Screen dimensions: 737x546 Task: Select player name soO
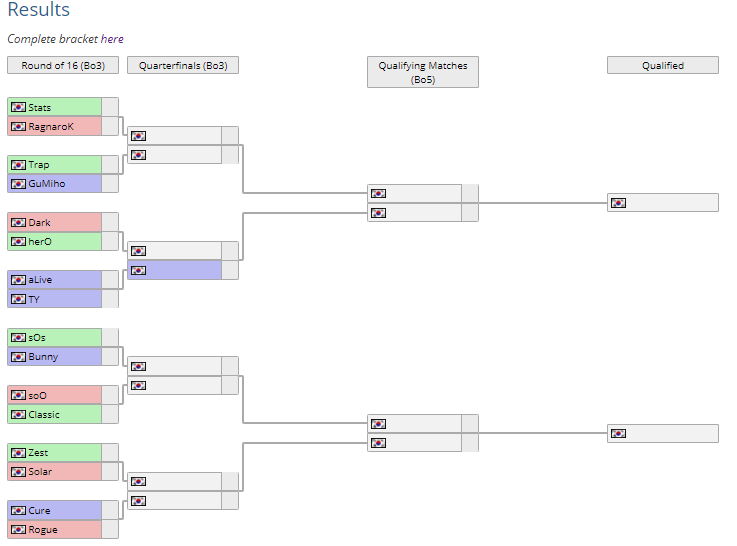37,395
